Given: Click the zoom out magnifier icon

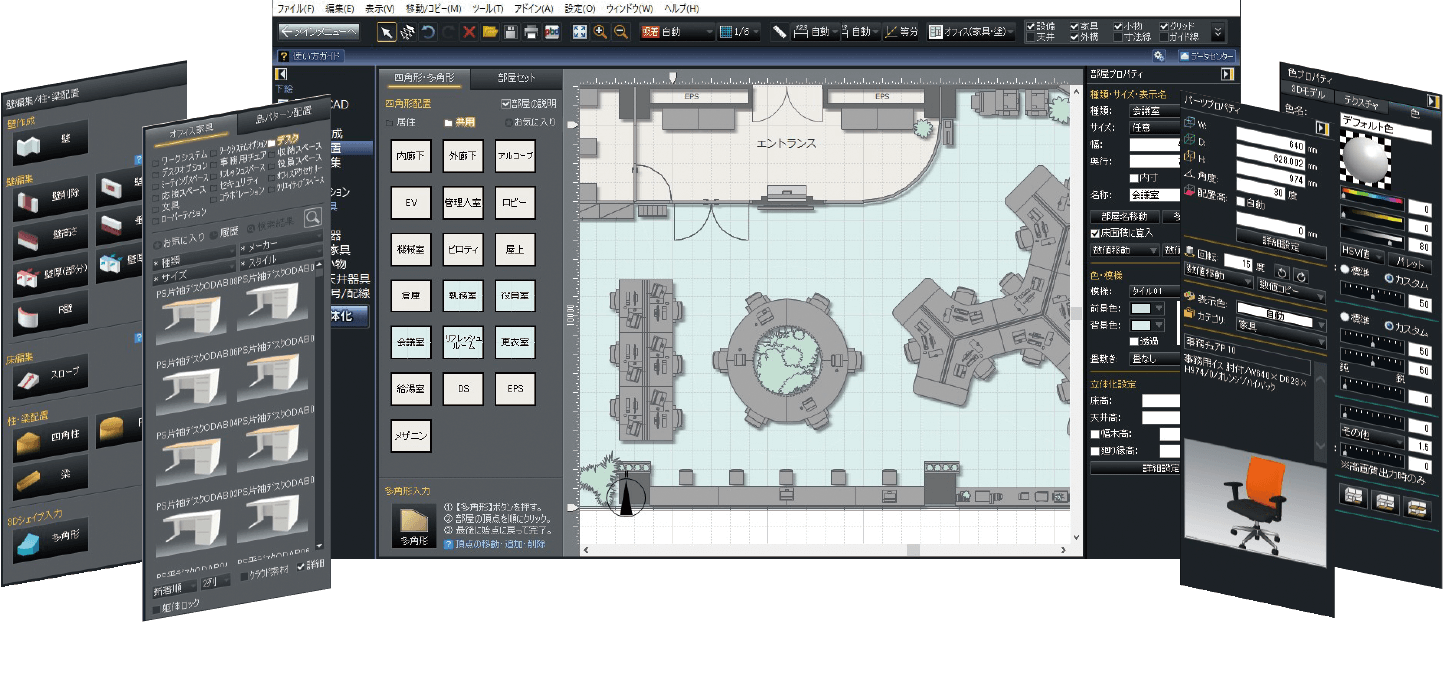Looking at the screenshot, I should coord(621,32).
